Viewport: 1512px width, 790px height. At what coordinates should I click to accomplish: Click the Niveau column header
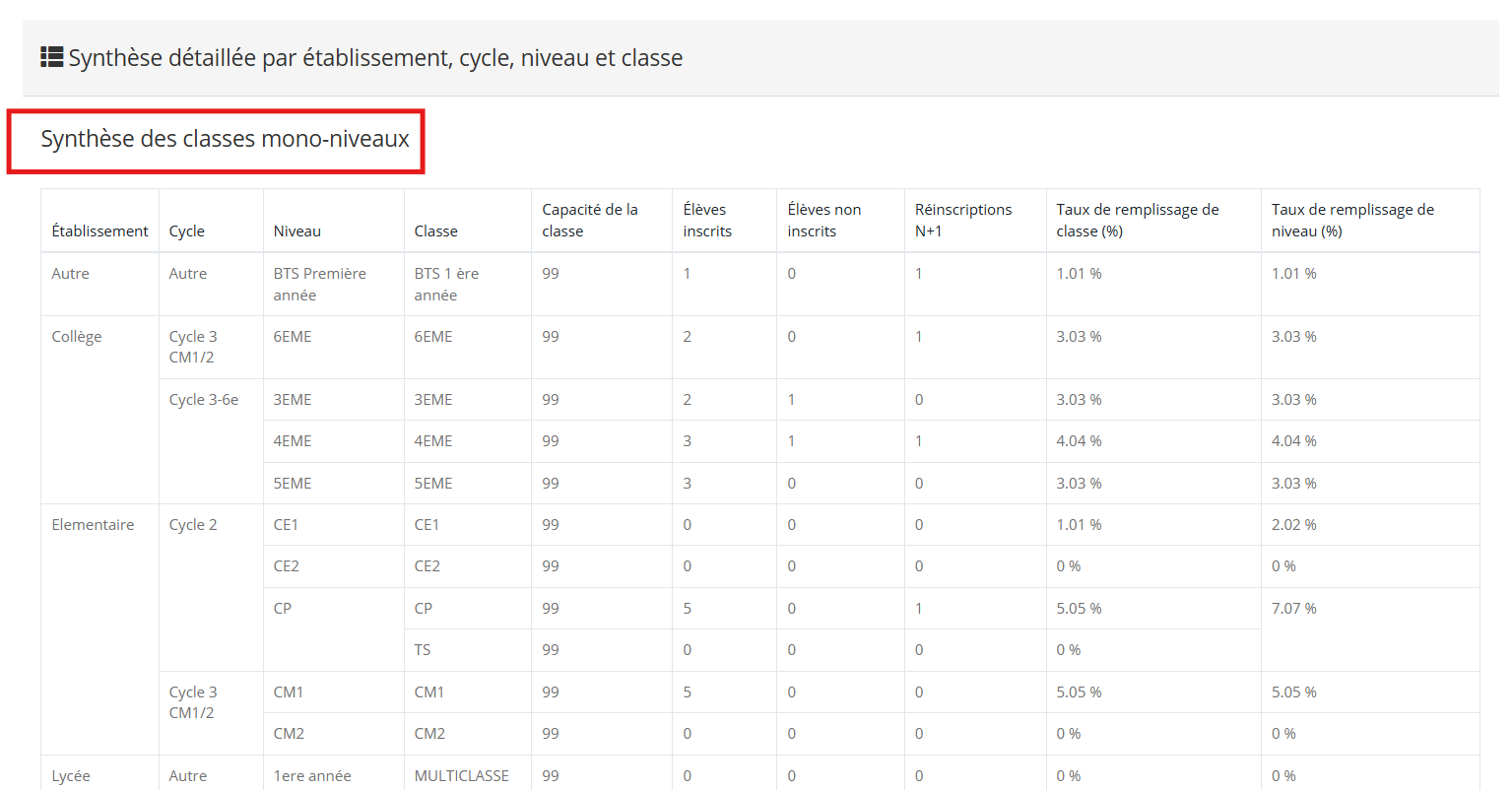click(x=296, y=230)
